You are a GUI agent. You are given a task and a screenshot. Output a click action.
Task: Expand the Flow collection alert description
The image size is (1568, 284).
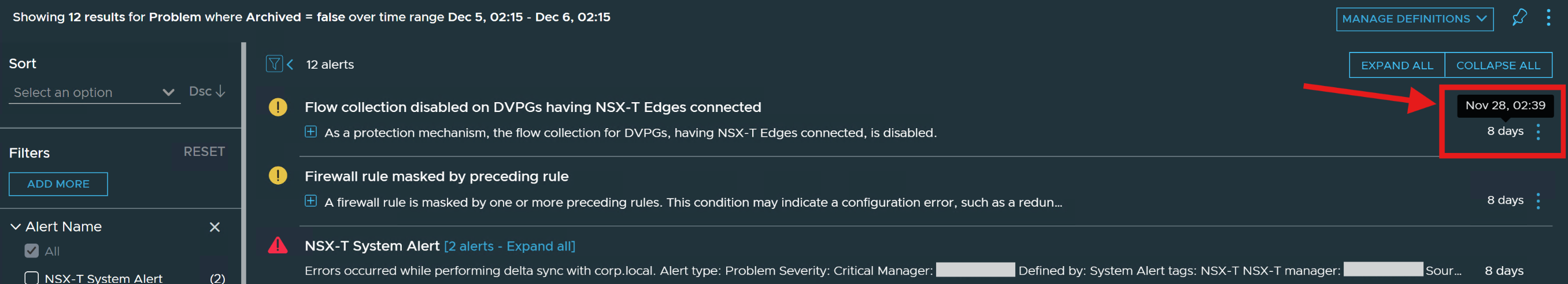click(310, 132)
